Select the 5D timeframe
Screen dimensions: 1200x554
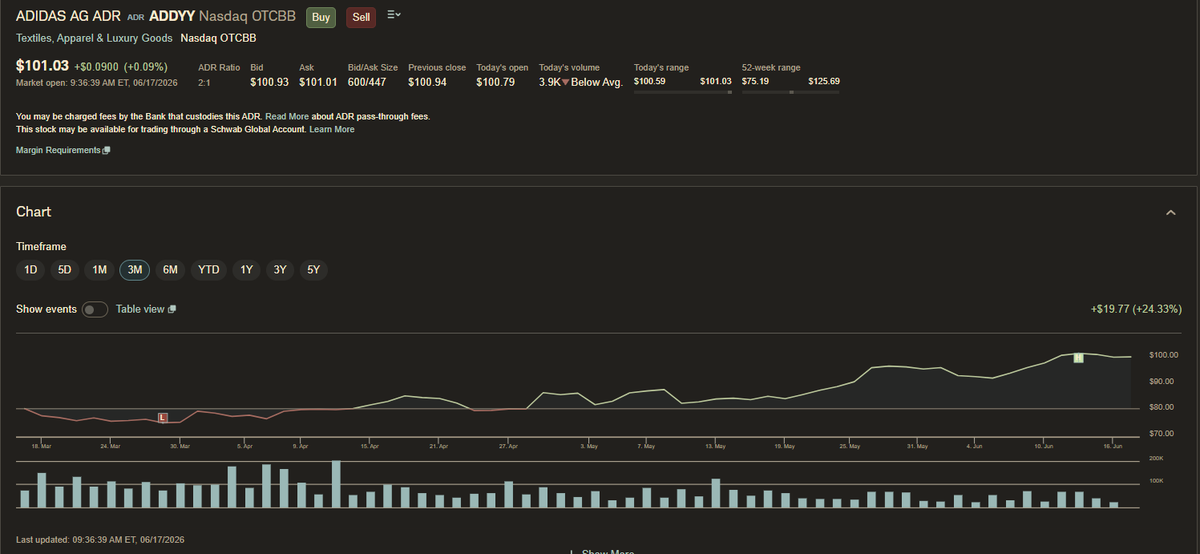pyautogui.click(x=65, y=269)
